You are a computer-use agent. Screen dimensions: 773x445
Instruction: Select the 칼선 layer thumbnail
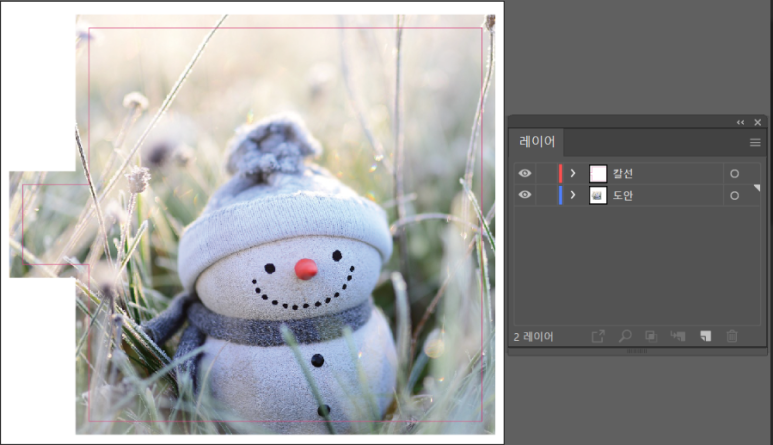[x=598, y=173]
